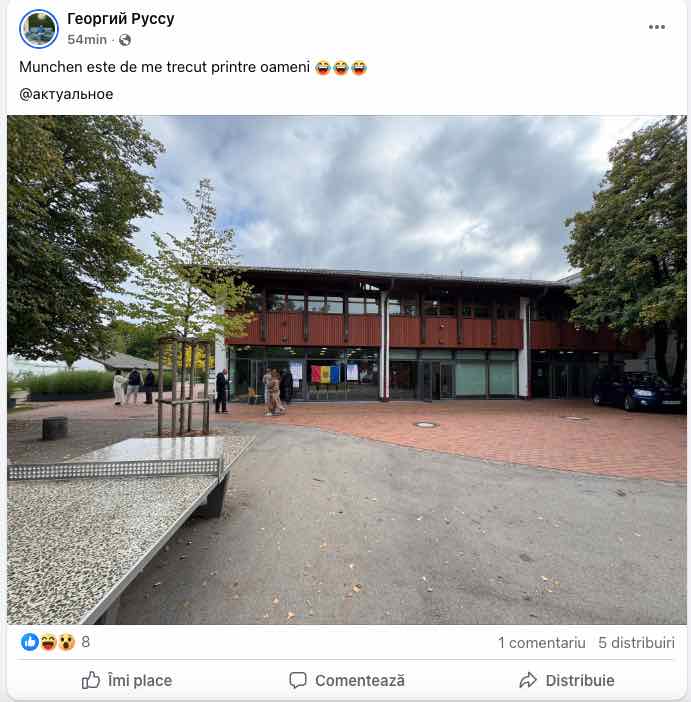Click the speech bubble comment icon
This screenshot has height=702, width=691.
(x=298, y=680)
